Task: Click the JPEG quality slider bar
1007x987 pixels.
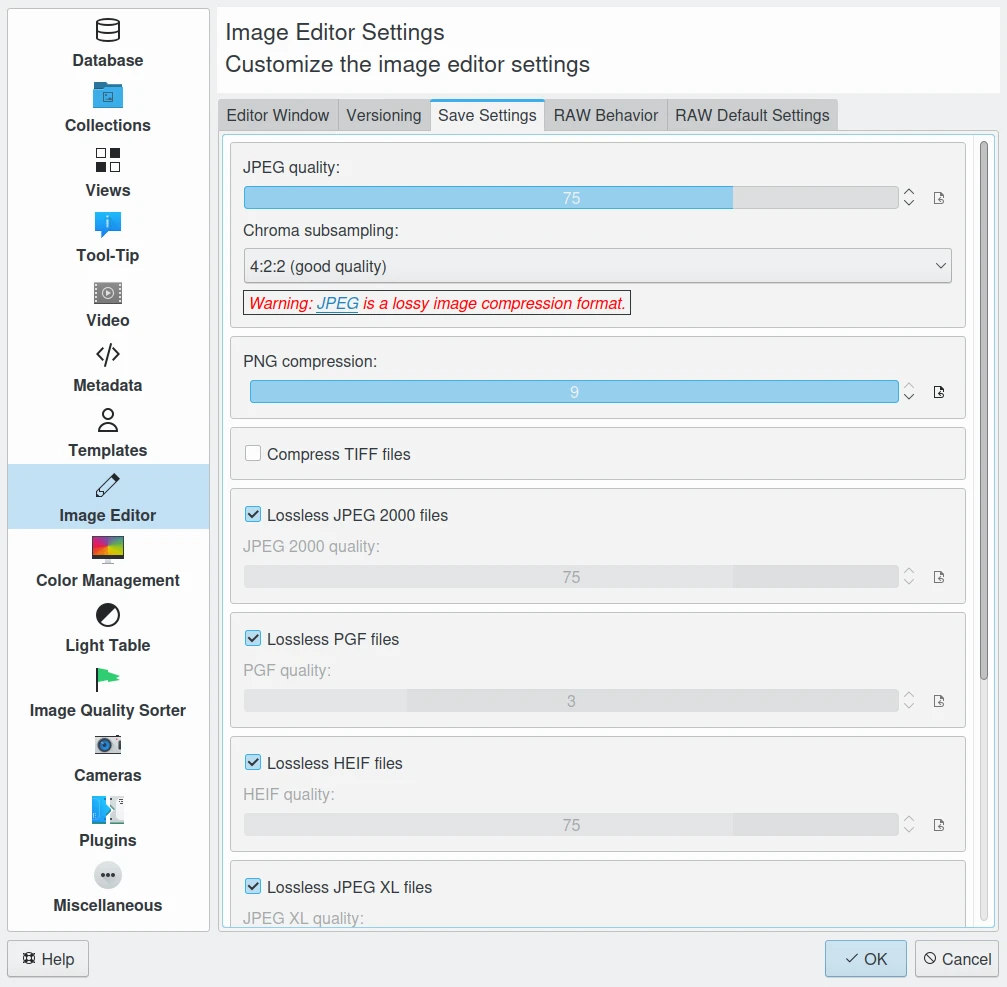Action: point(571,198)
